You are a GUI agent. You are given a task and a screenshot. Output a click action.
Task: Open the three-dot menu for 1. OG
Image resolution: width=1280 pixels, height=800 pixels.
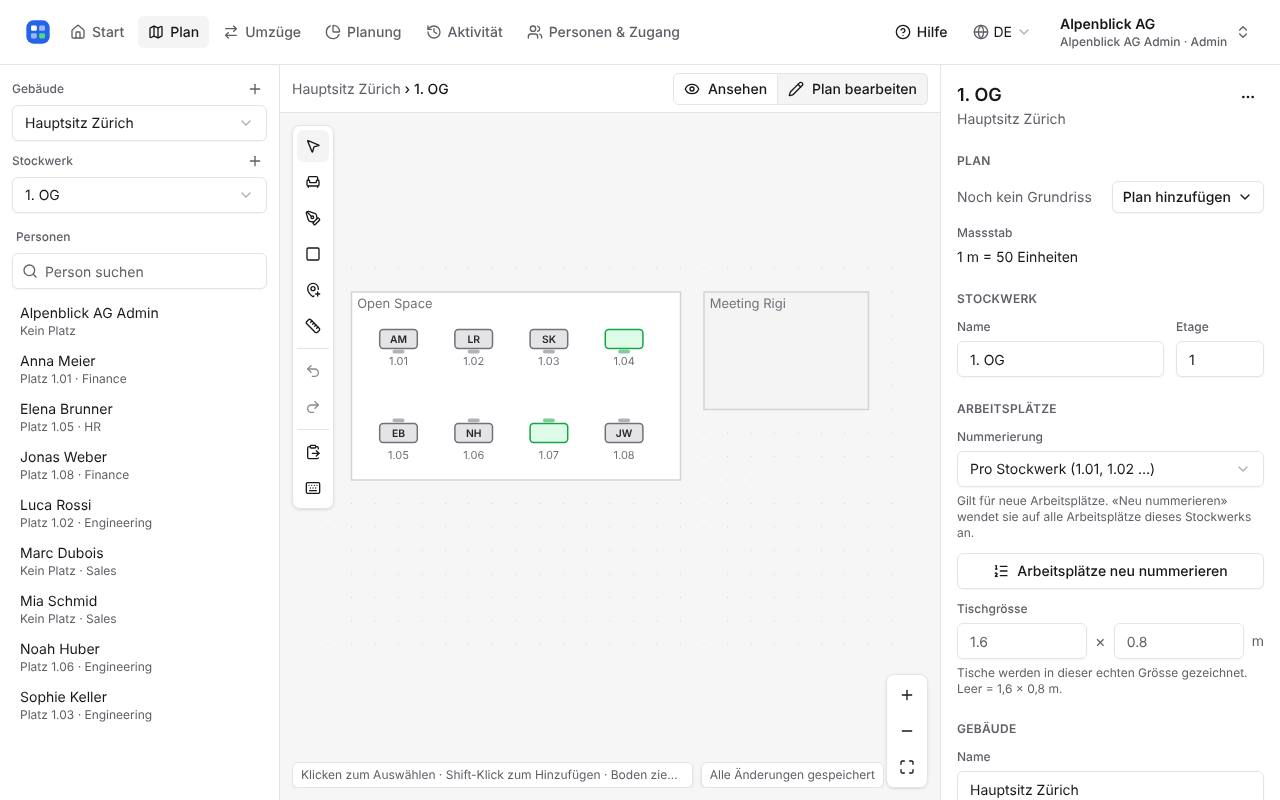pyautogui.click(x=1248, y=97)
